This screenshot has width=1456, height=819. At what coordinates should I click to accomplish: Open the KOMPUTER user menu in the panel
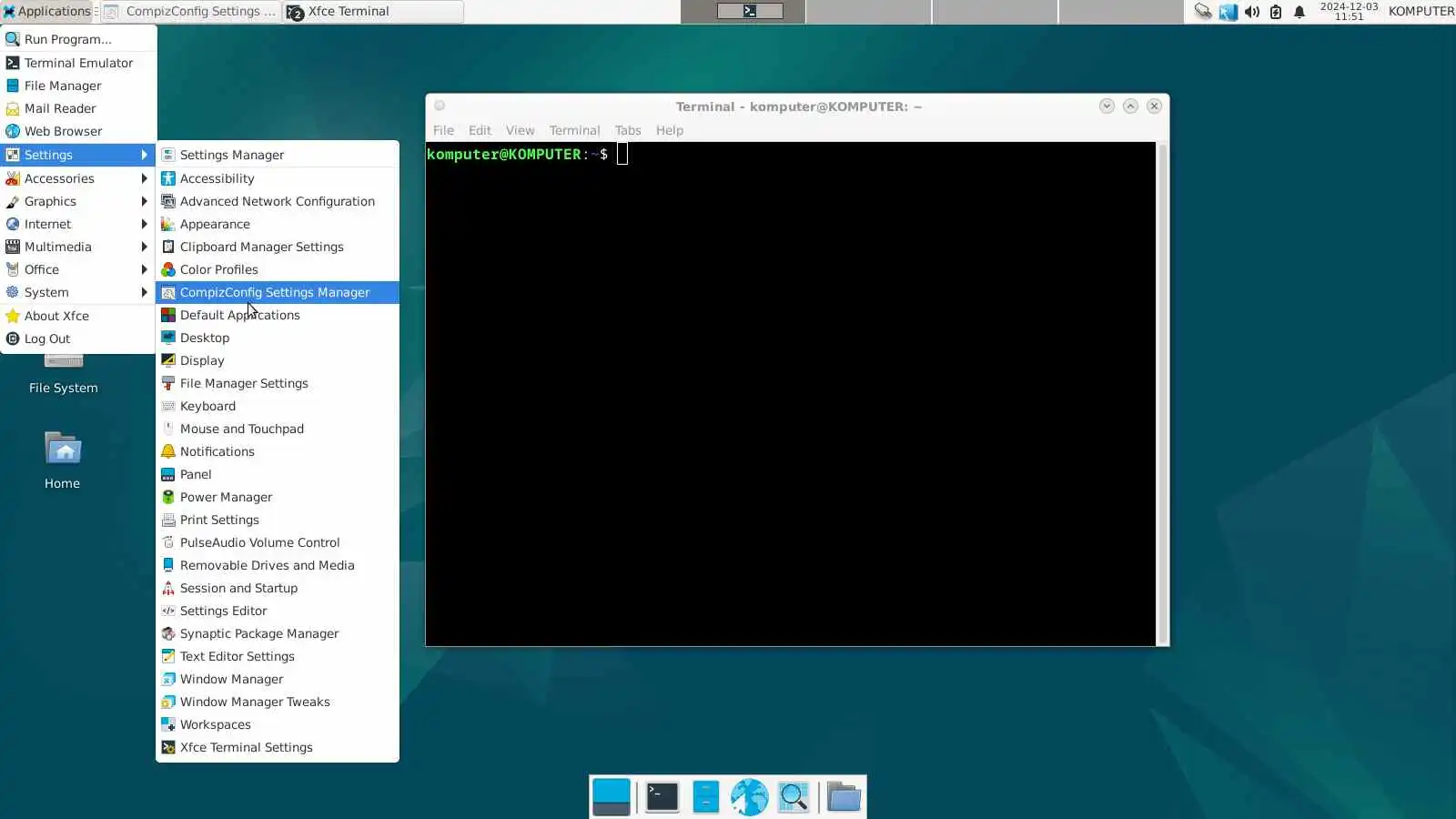point(1421,12)
